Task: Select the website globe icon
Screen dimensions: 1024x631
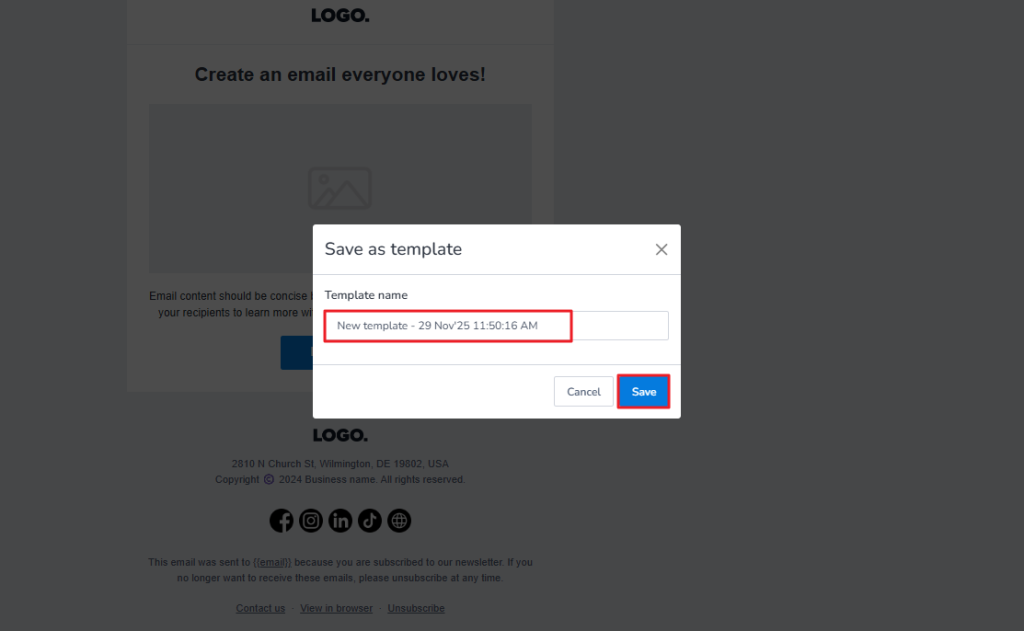Action: [398, 520]
